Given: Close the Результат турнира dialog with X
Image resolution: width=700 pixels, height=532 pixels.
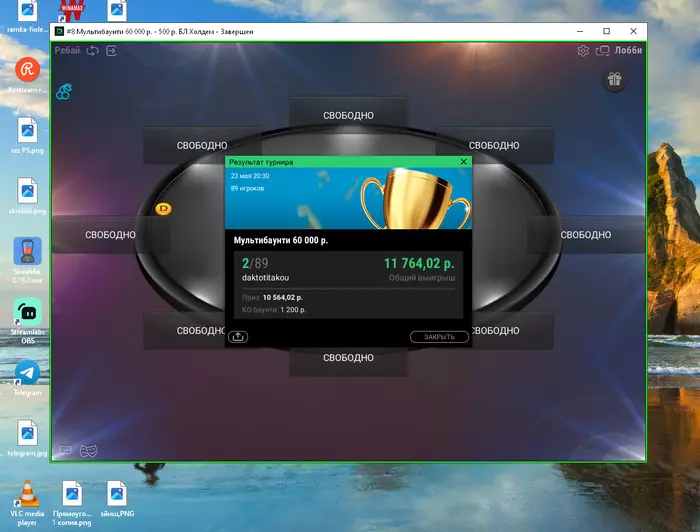Looking at the screenshot, I should pyautogui.click(x=463, y=162).
